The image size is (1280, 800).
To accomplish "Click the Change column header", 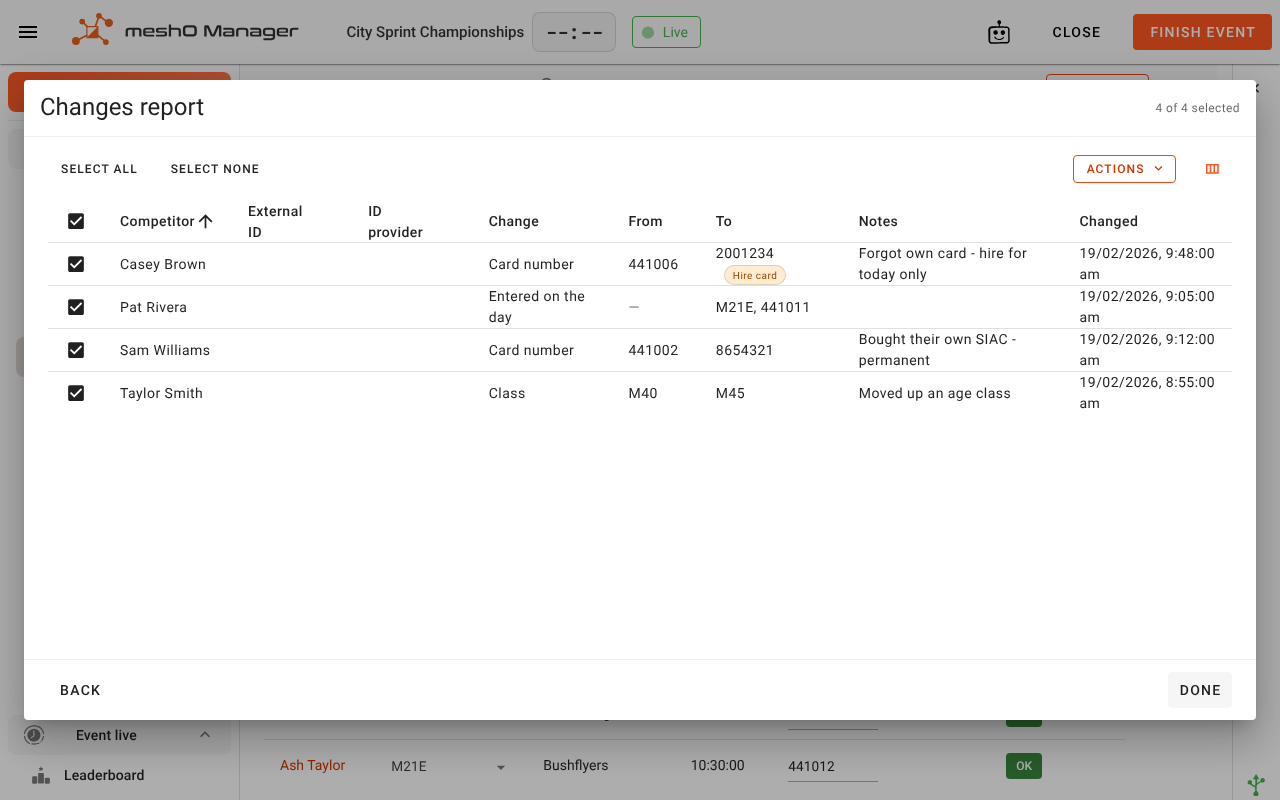I will pos(514,221).
